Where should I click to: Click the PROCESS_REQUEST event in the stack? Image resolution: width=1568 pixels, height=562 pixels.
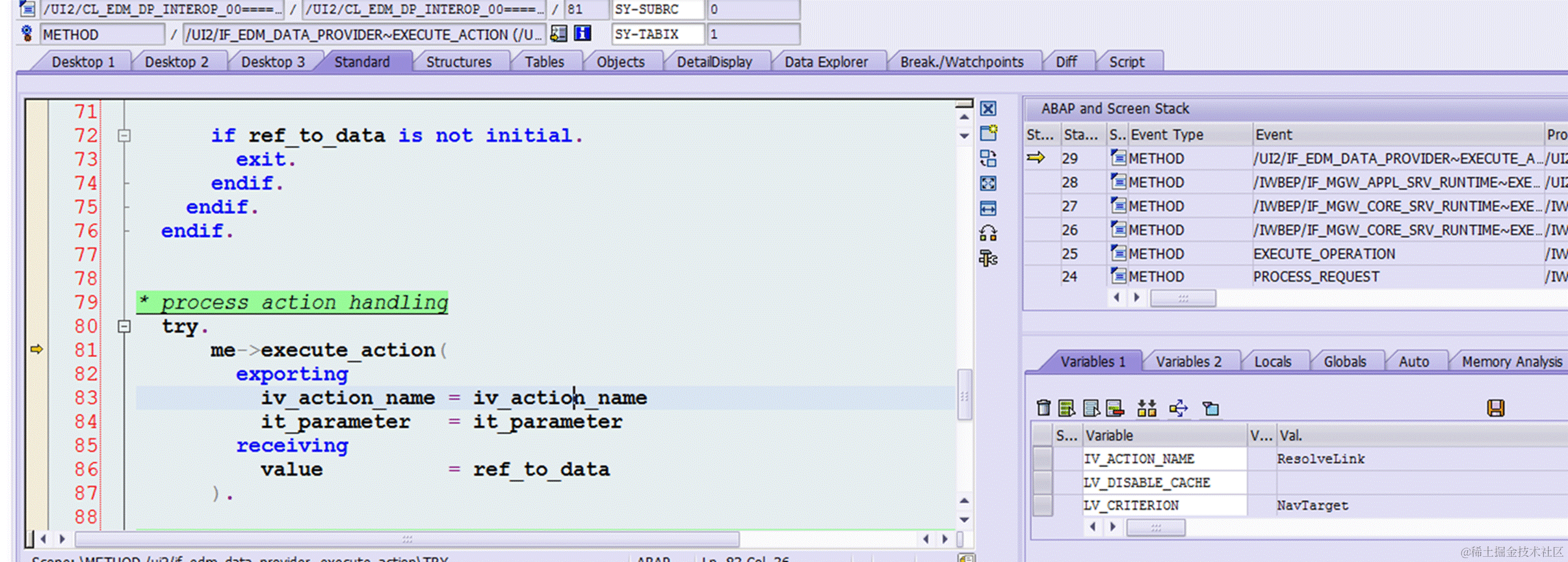tap(1316, 277)
